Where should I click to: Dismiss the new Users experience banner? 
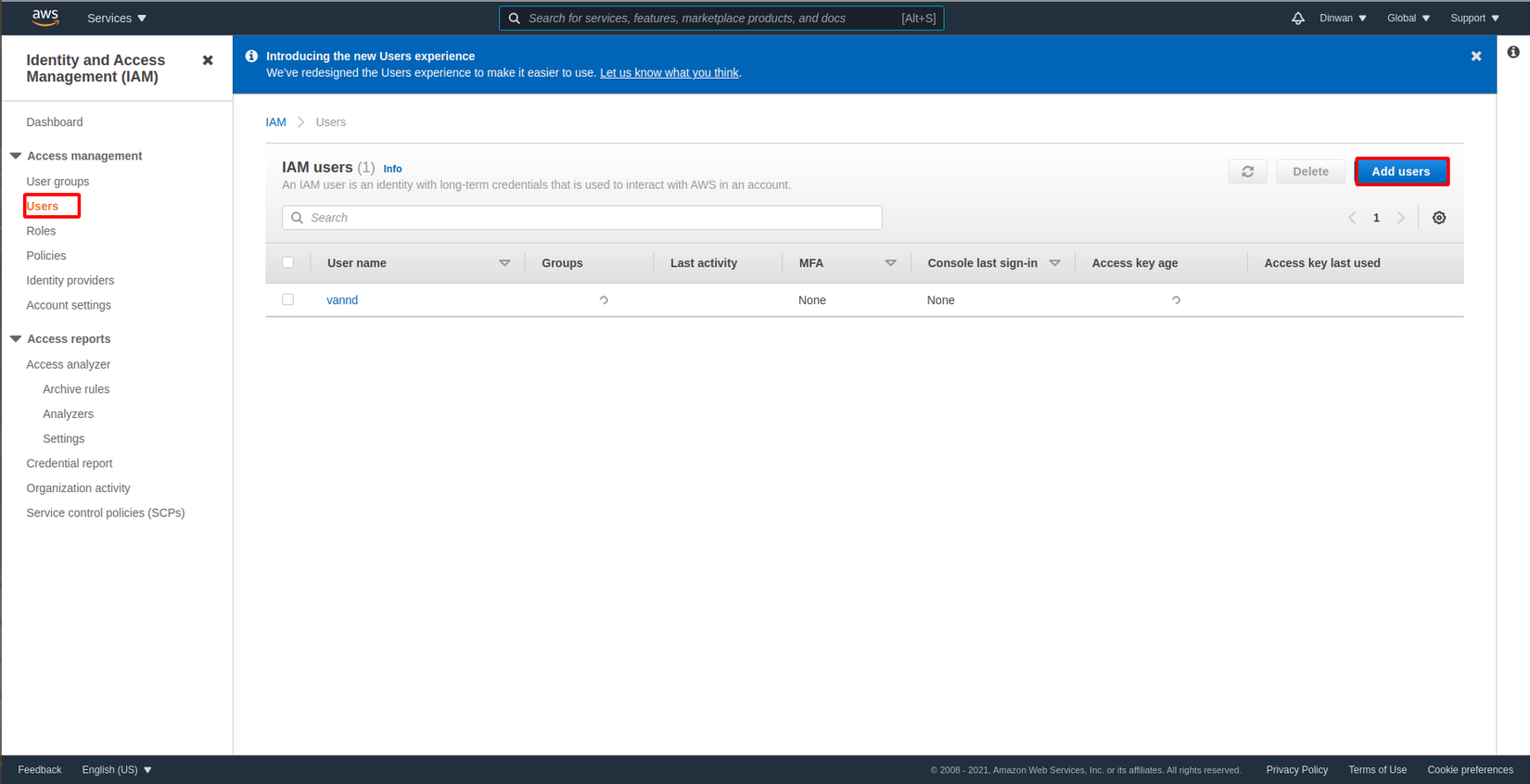1476,57
